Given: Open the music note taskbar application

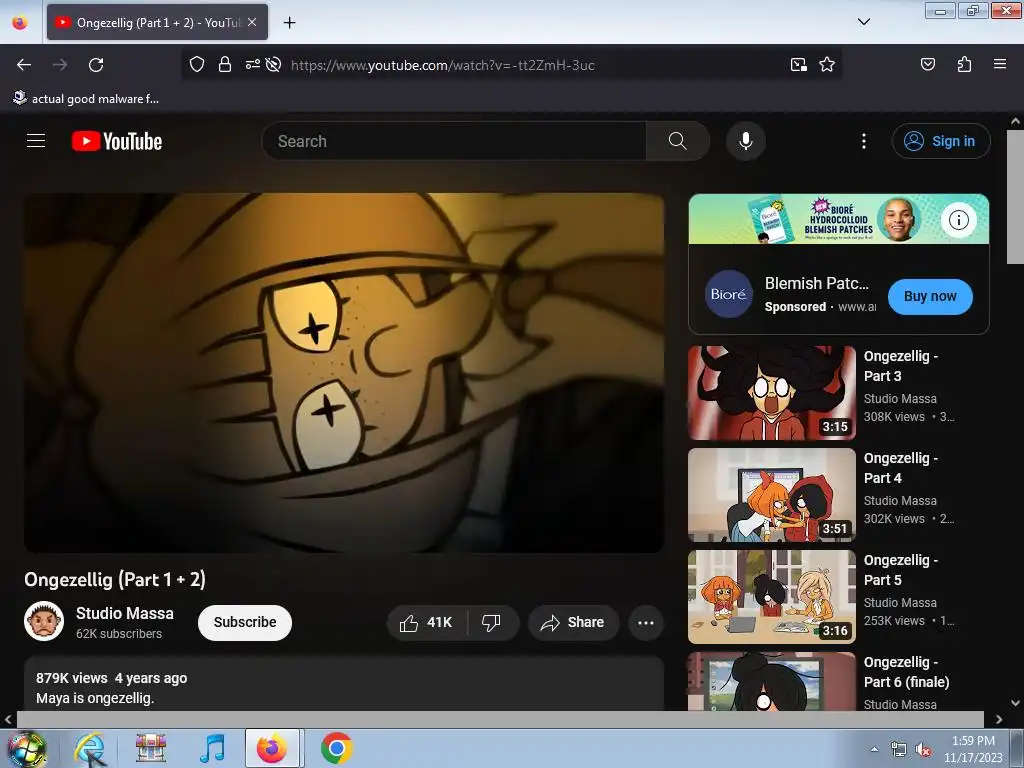Looking at the screenshot, I should coord(212,748).
